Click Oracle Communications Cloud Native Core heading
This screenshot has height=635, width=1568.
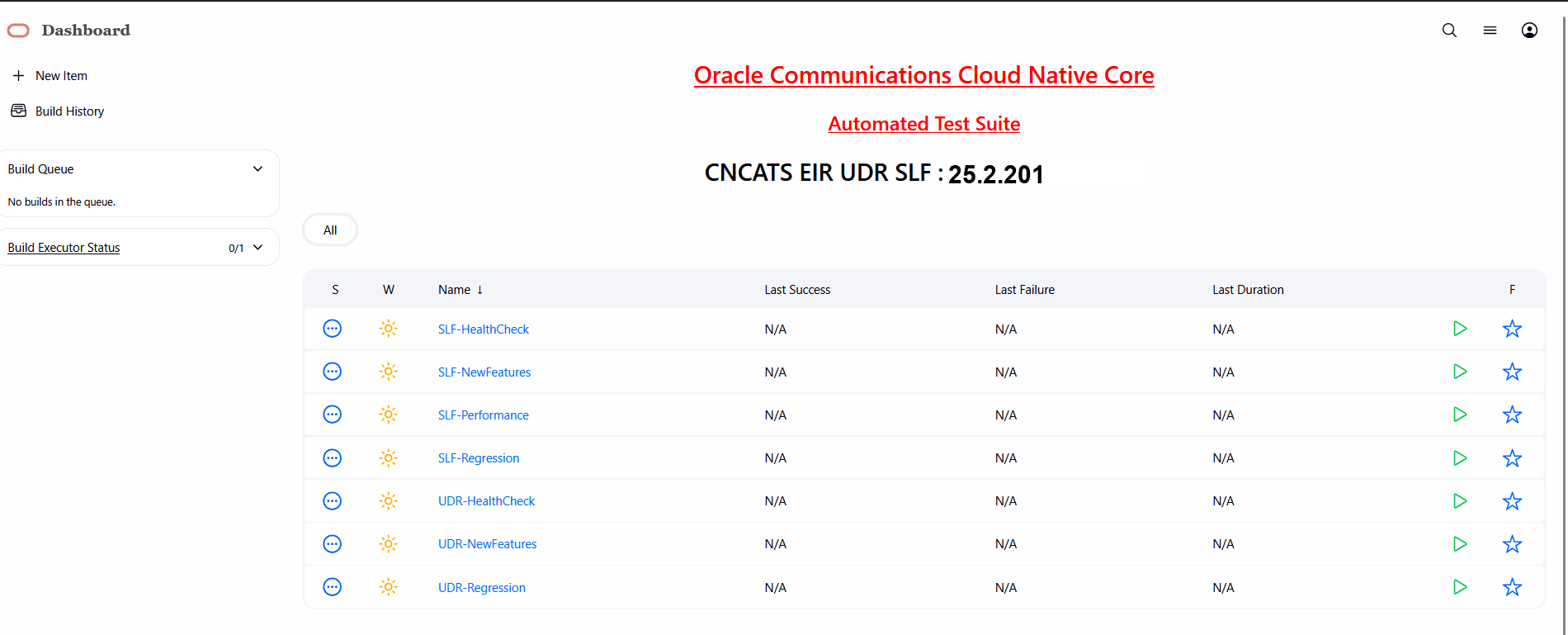tap(923, 75)
